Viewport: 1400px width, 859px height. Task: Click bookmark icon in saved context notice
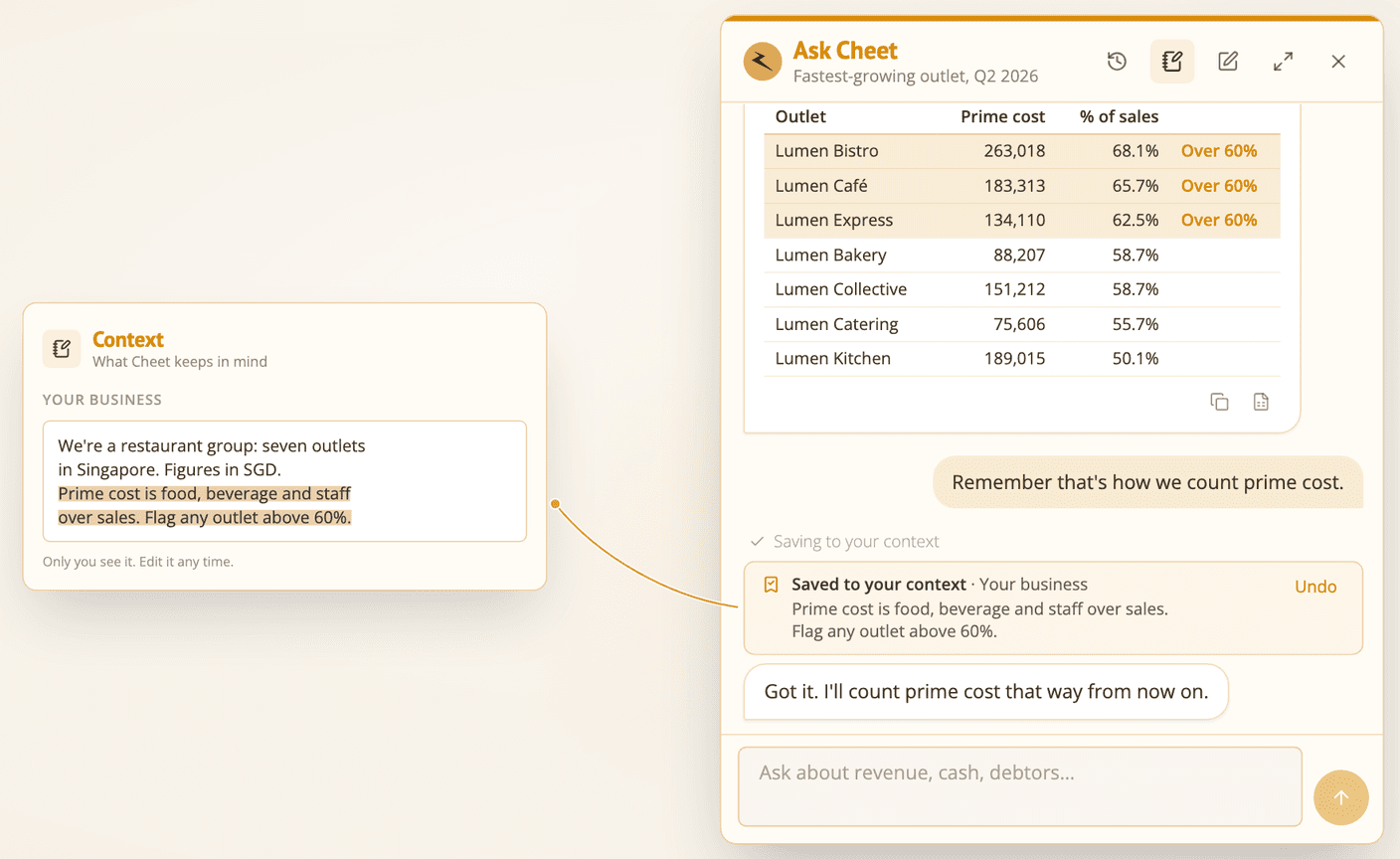[x=771, y=585]
